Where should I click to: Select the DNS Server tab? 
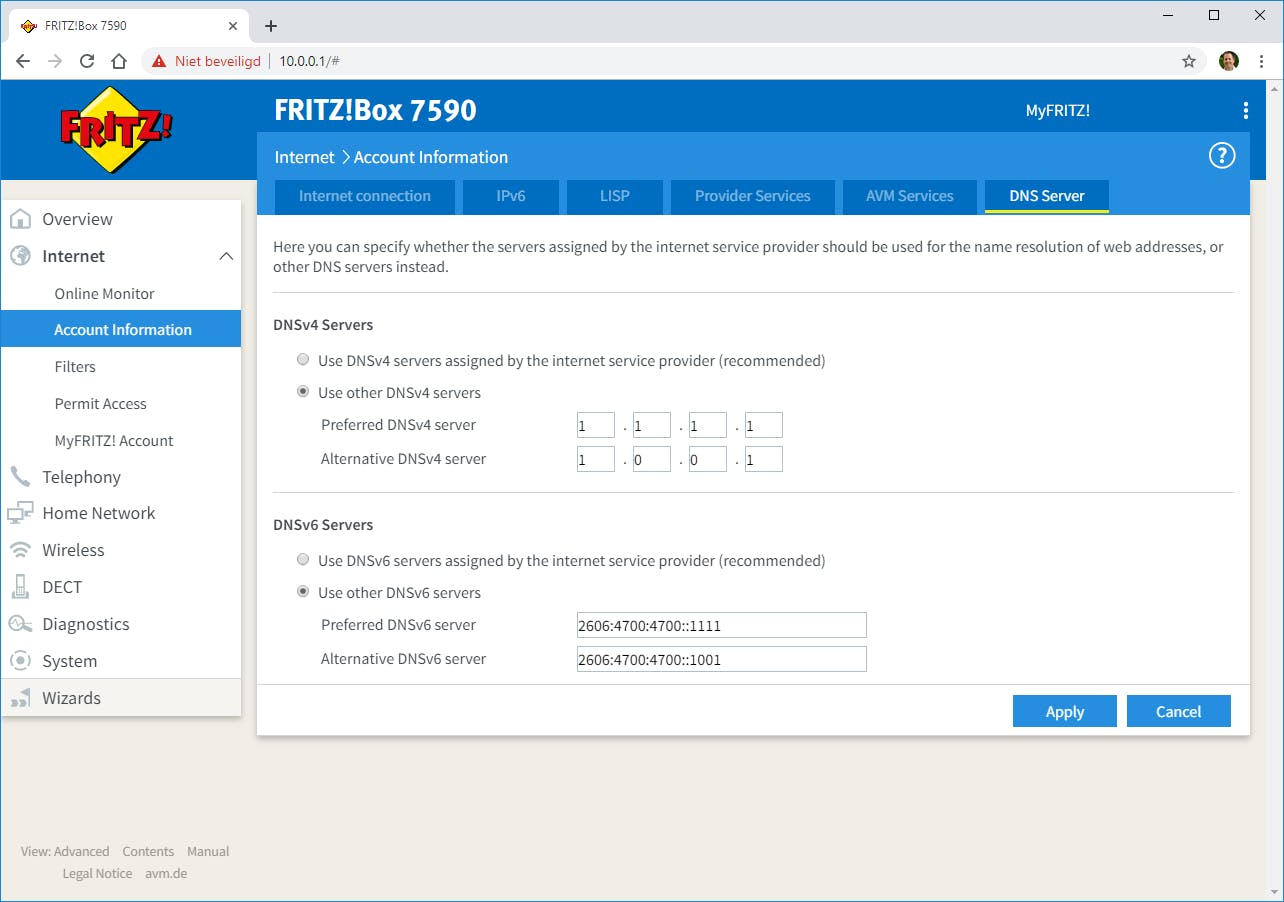pos(1046,196)
